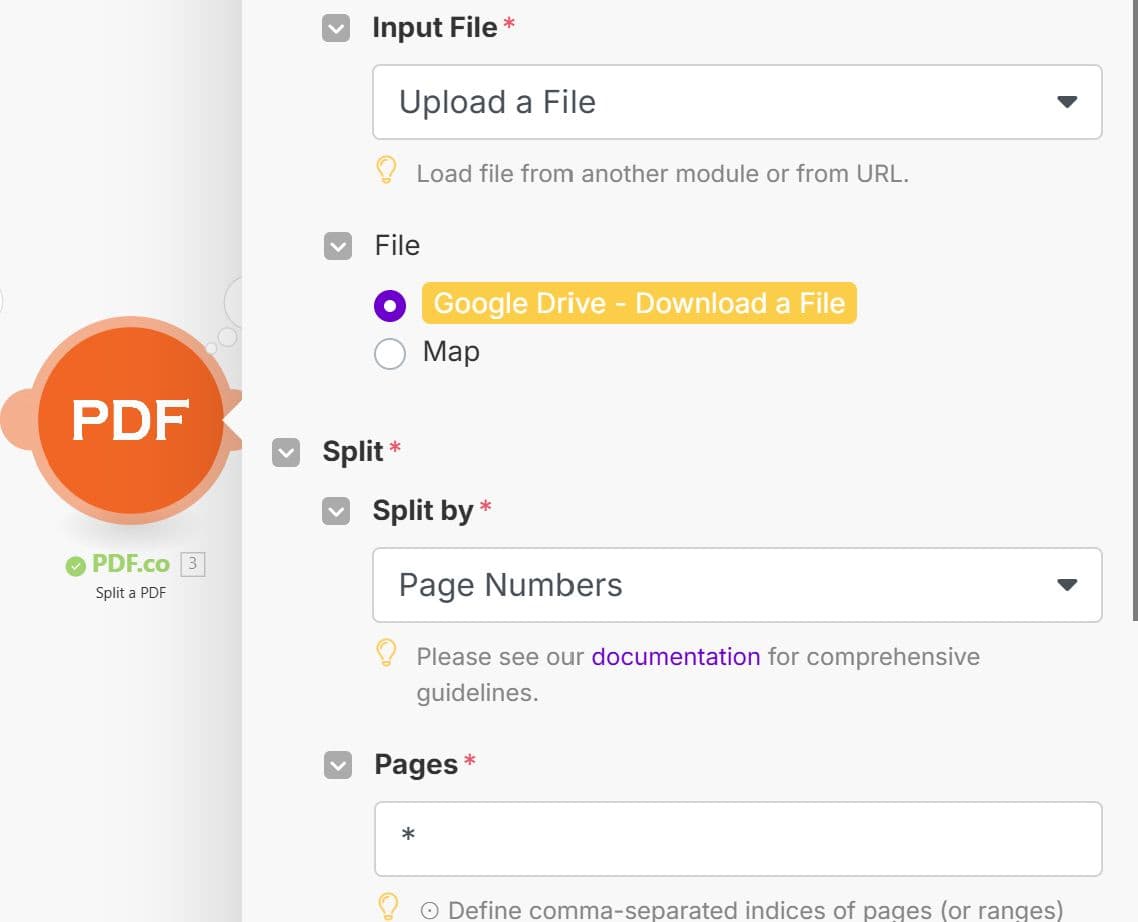Screen dimensions: 1138x922
Task: Collapse the Pages section
Action: 336,765
